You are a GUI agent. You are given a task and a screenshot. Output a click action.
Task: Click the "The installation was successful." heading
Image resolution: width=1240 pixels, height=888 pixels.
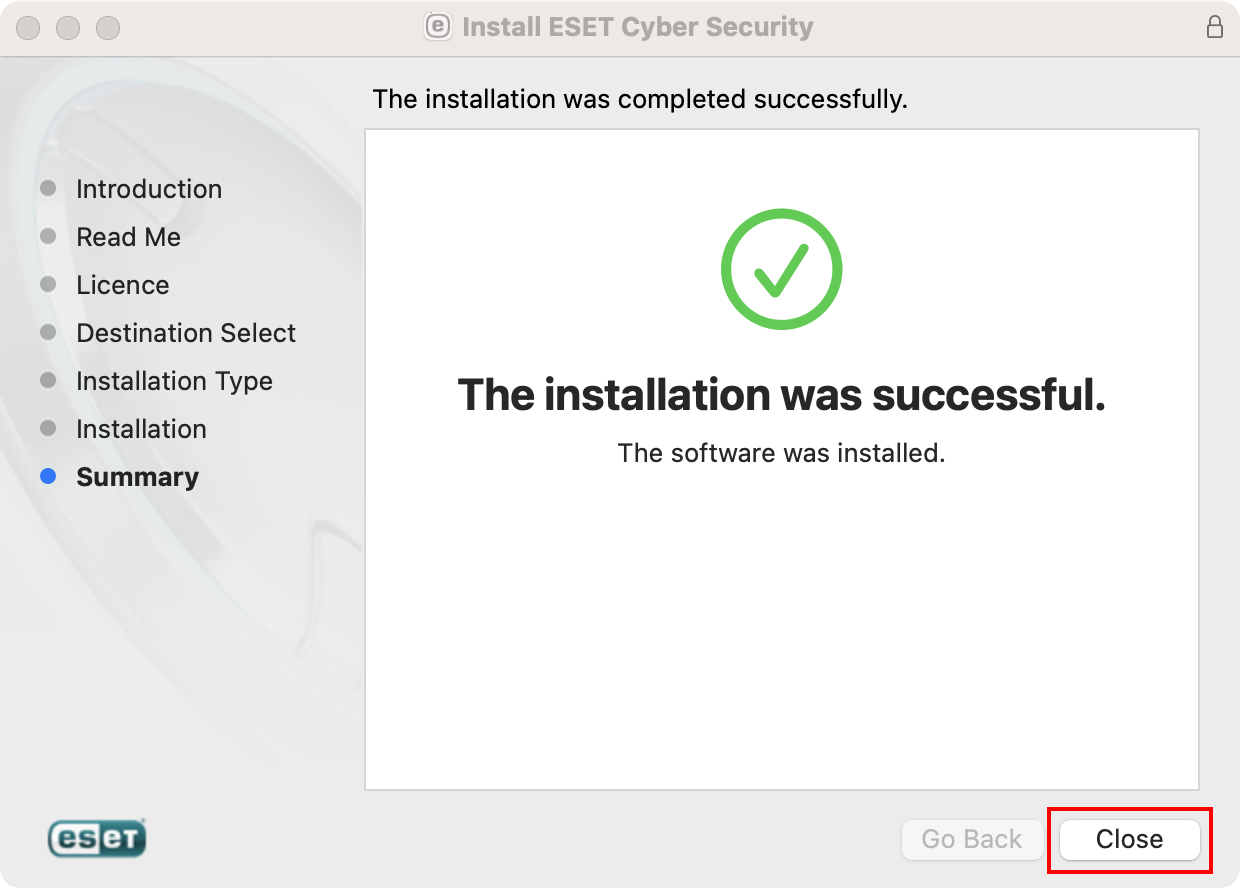pos(781,395)
